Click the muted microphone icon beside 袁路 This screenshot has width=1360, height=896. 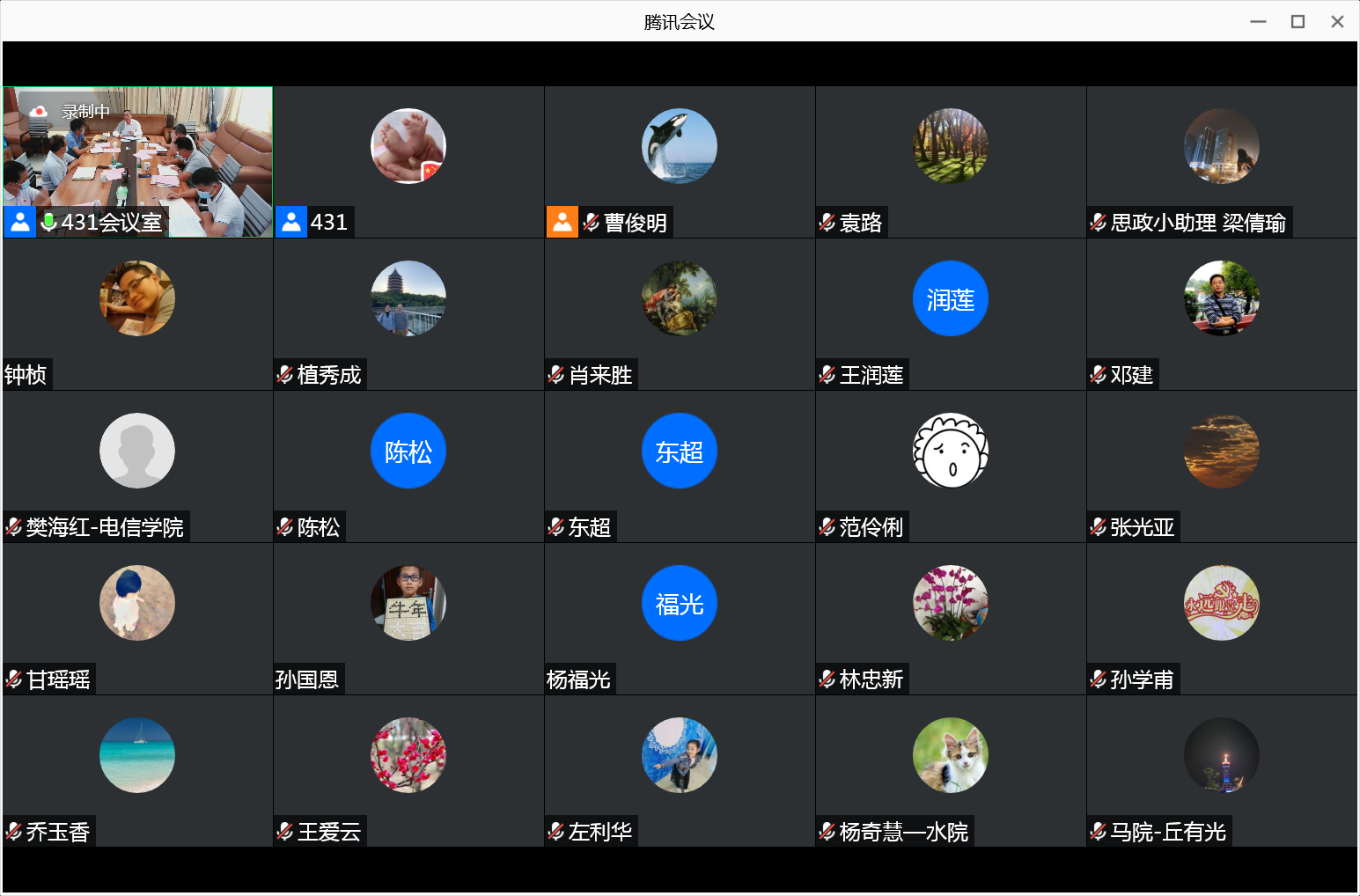827,223
